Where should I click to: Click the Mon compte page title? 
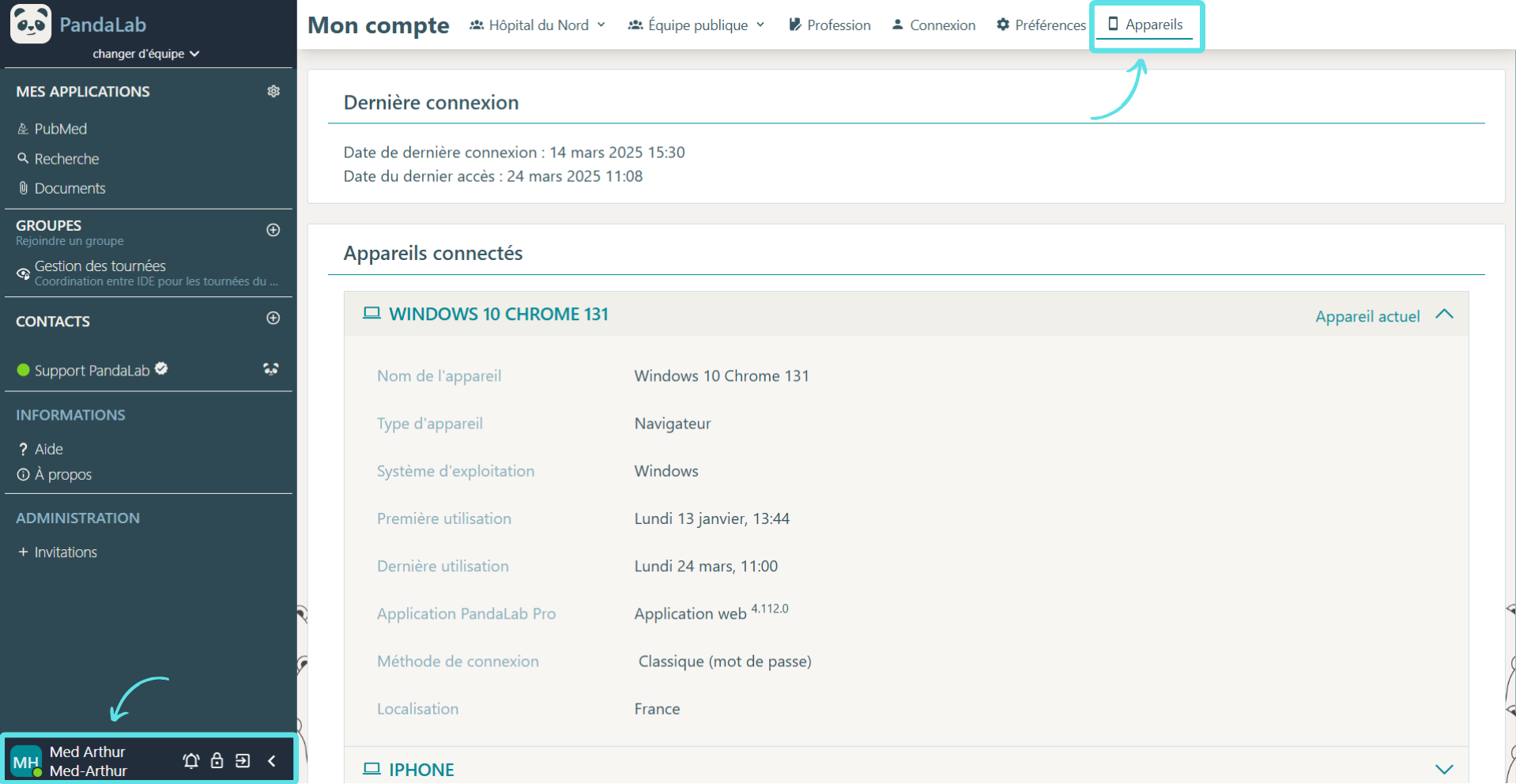[x=379, y=25]
